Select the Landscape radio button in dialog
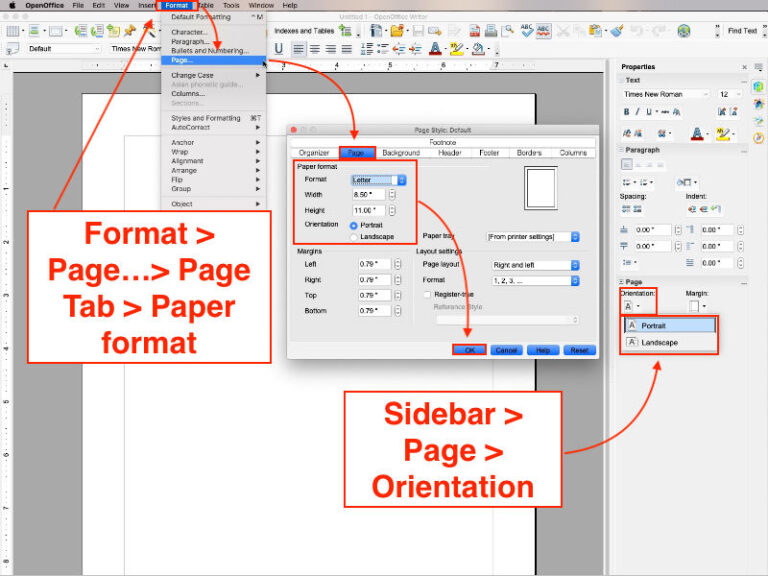Viewport: 768px width, 576px height. [354, 237]
